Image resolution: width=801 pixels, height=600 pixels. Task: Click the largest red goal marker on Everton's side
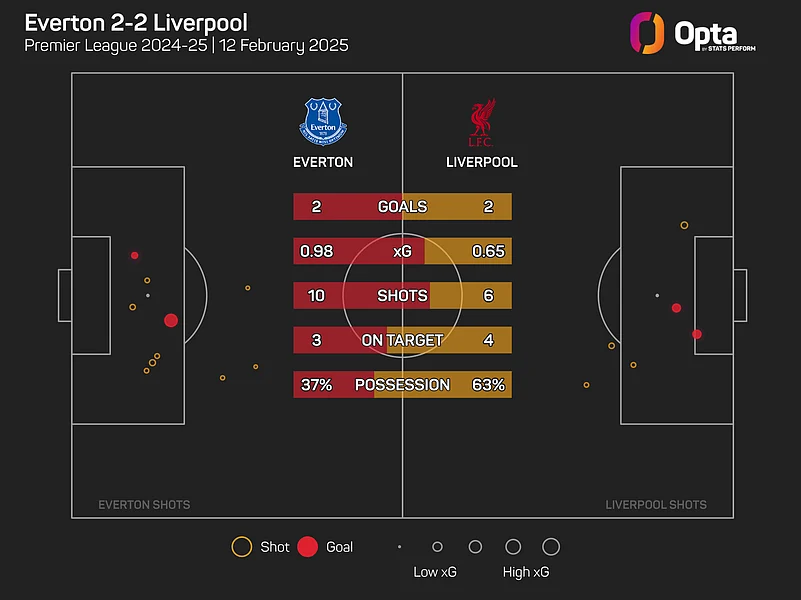pos(171,321)
